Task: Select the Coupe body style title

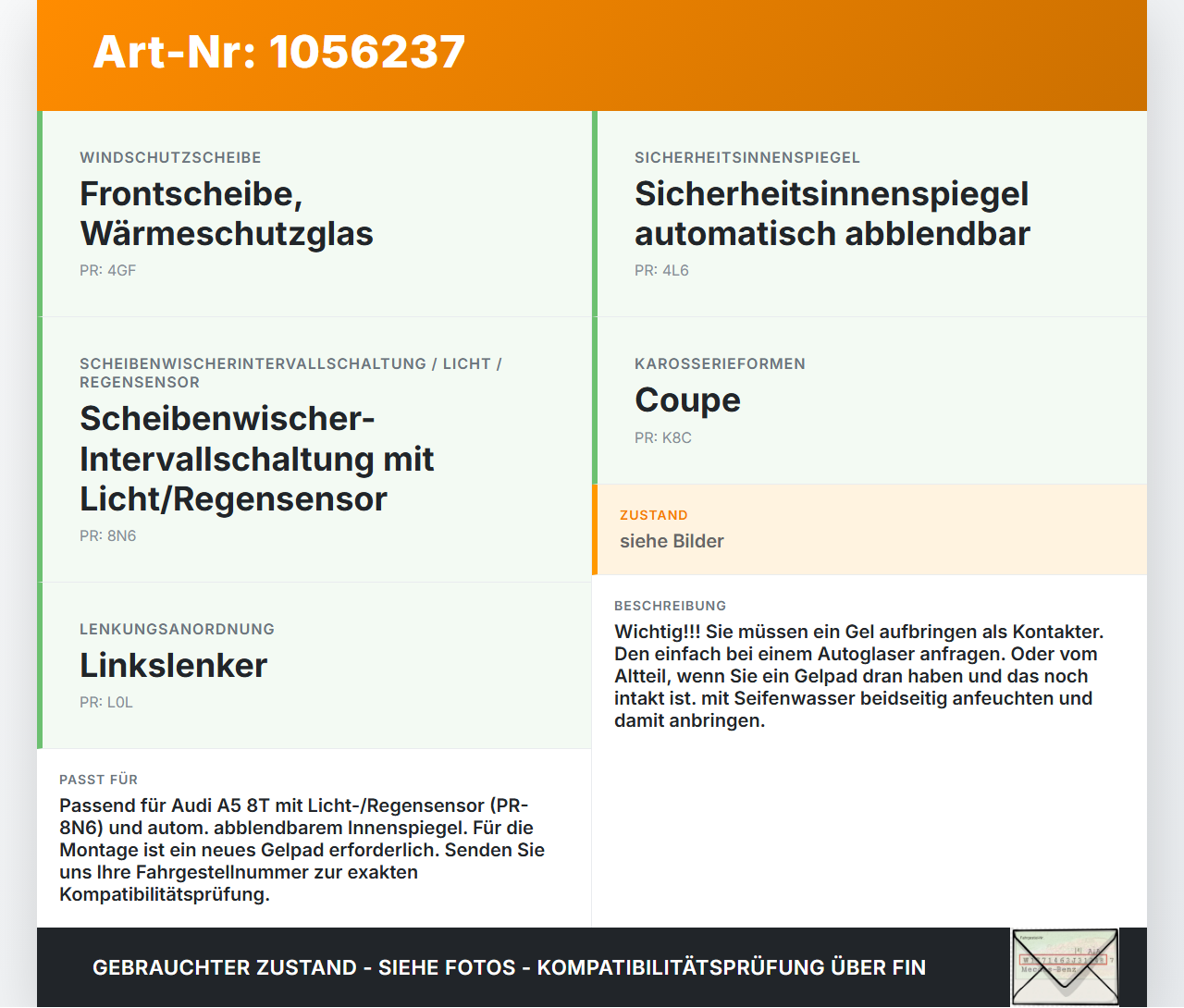Action: [687, 400]
